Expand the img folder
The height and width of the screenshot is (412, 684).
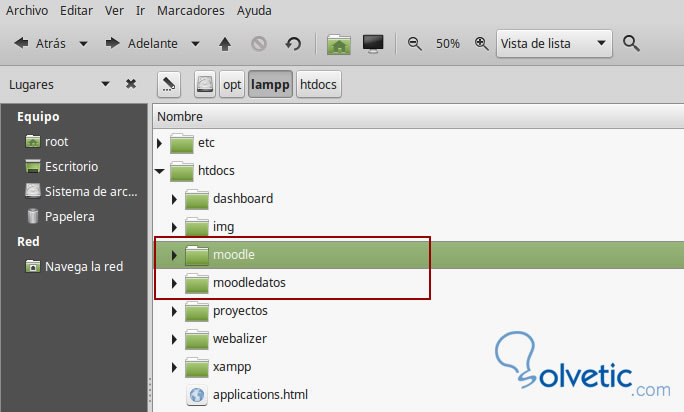[174, 227]
